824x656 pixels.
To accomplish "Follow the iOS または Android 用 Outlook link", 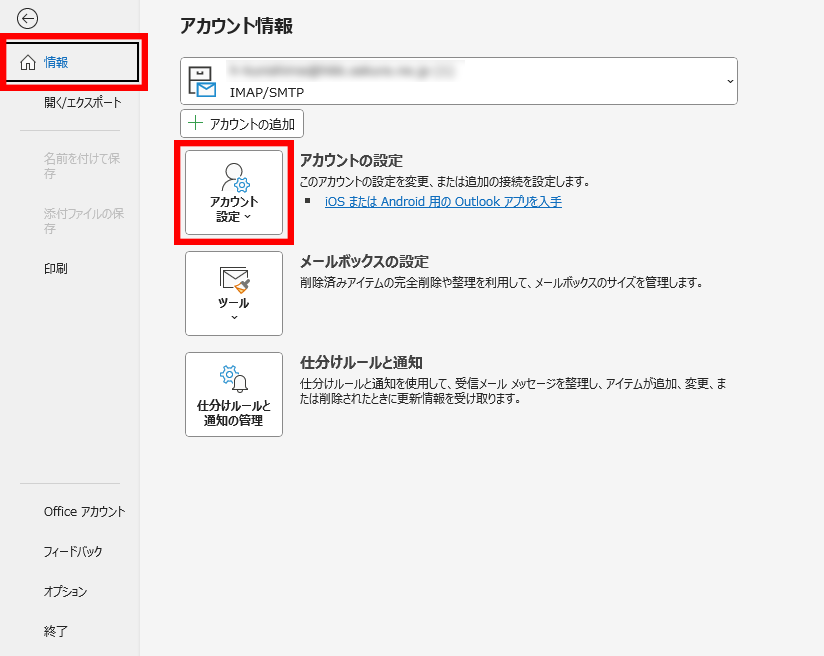I will point(443,201).
